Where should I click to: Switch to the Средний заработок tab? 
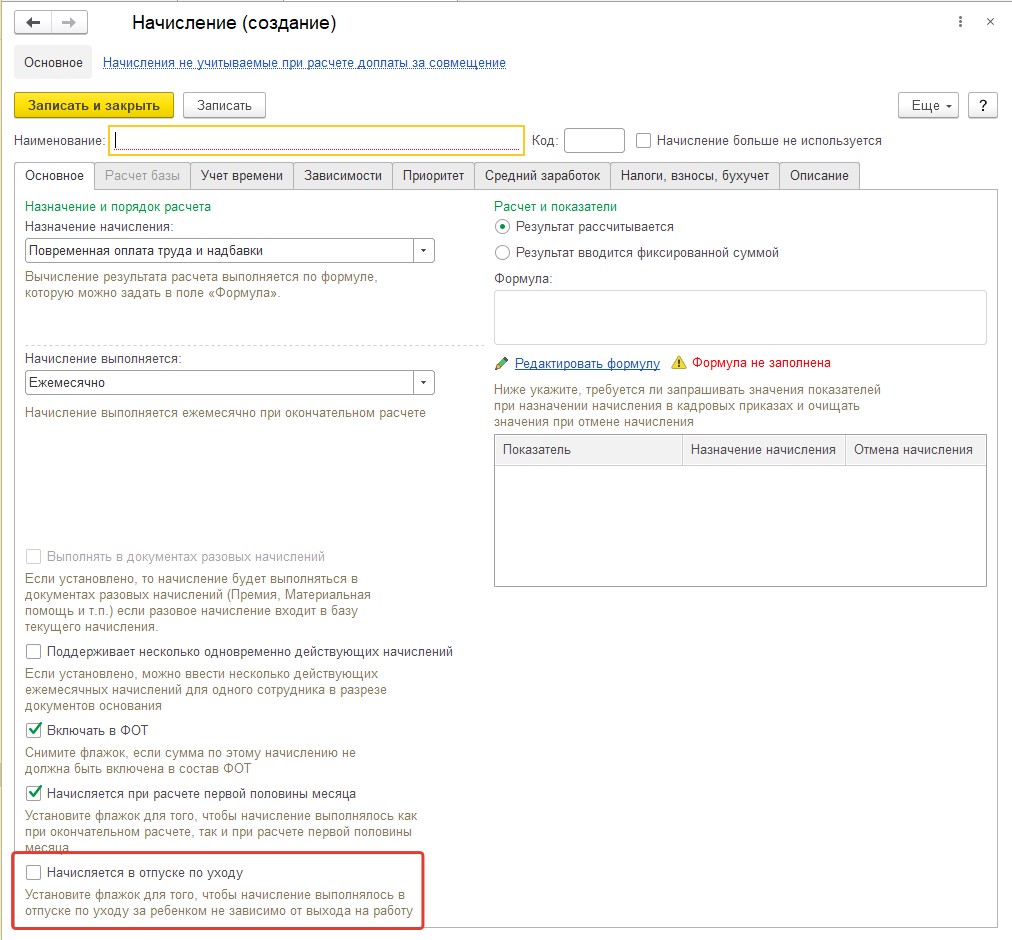pos(542,176)
